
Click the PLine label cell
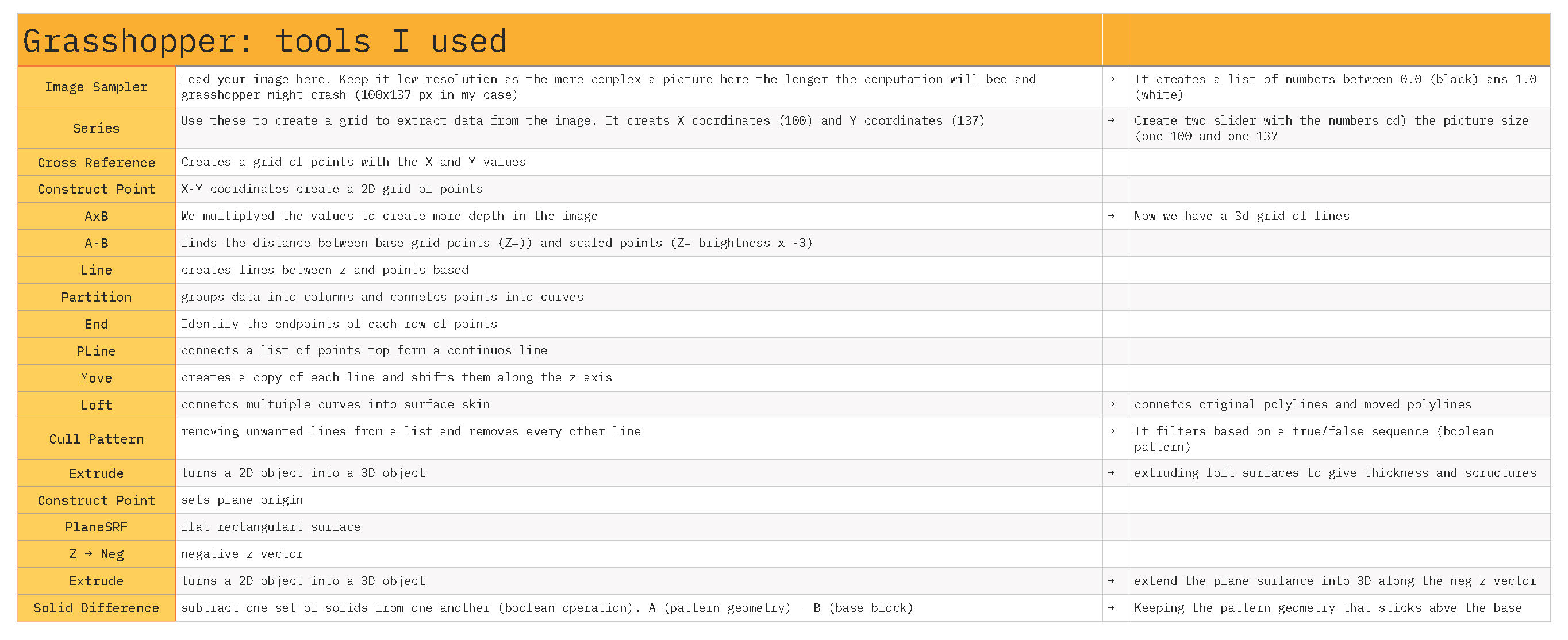click(96, 351)
